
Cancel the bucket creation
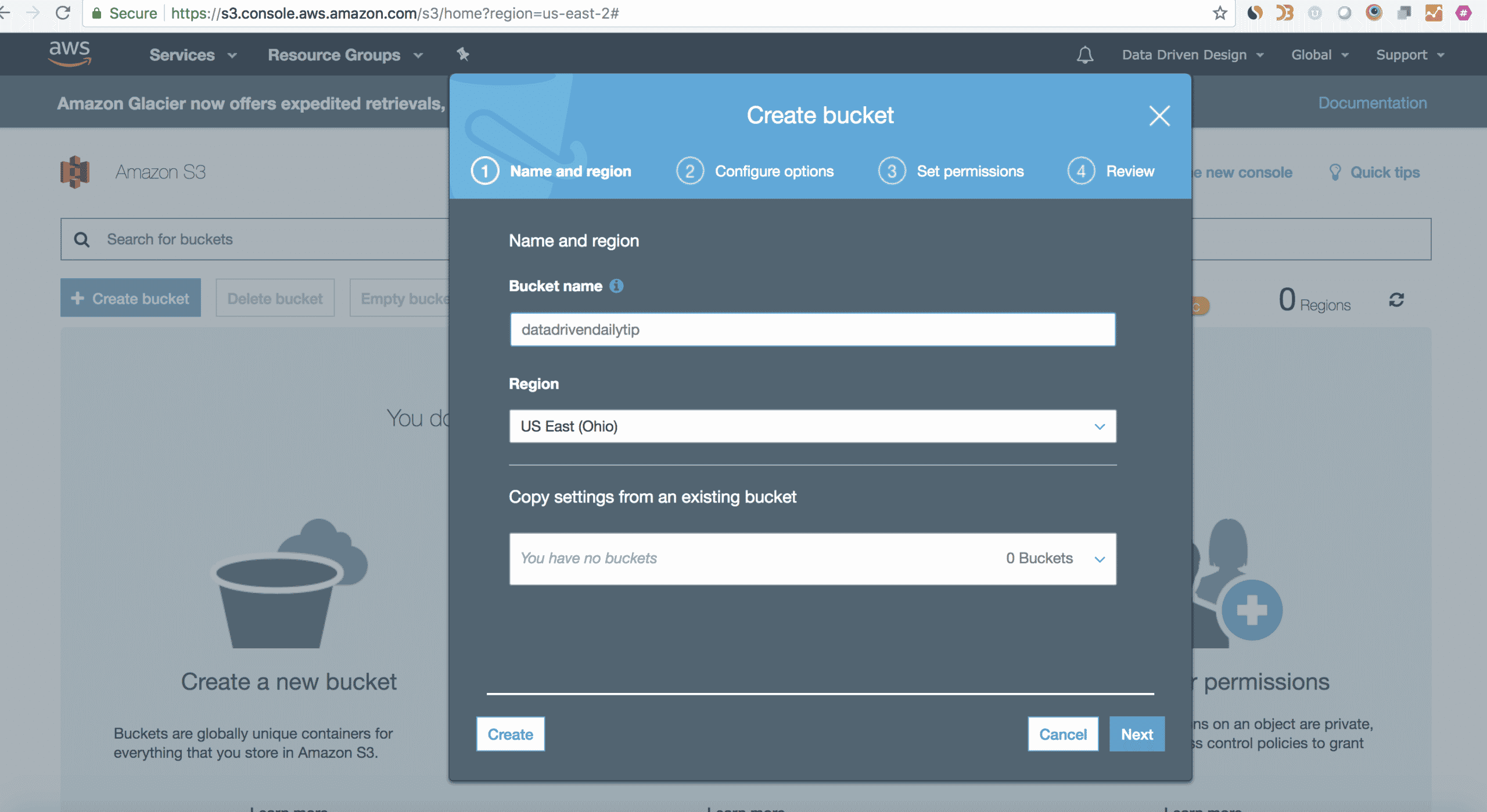1063,734
